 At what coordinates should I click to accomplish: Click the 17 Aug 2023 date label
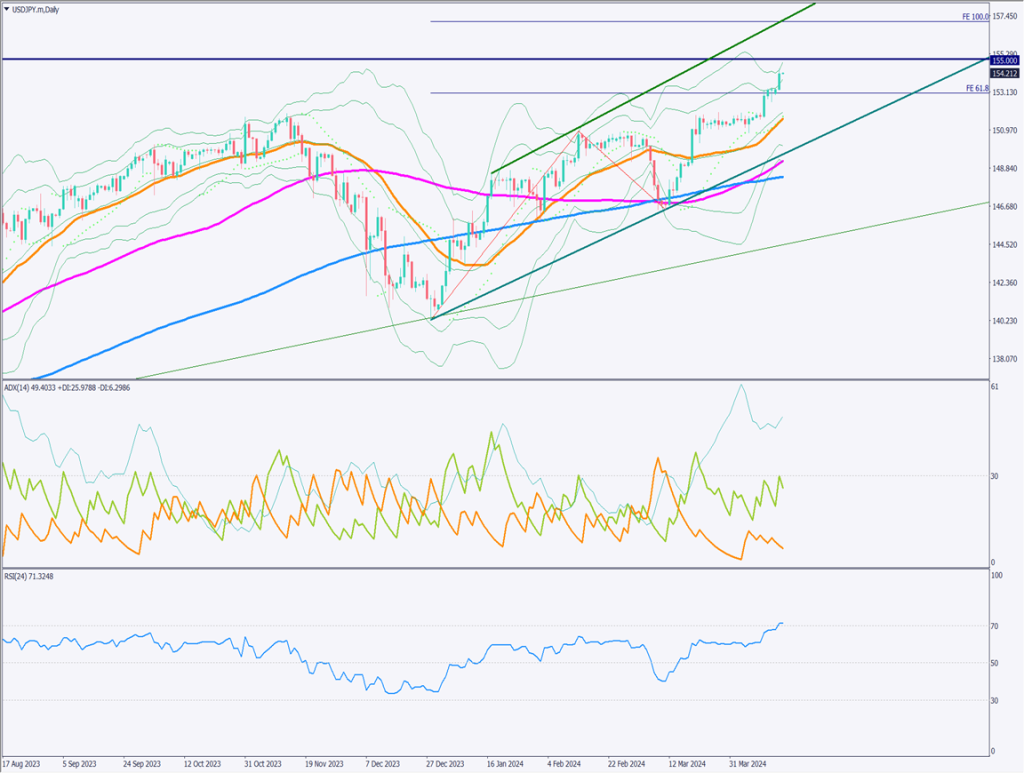20,765
